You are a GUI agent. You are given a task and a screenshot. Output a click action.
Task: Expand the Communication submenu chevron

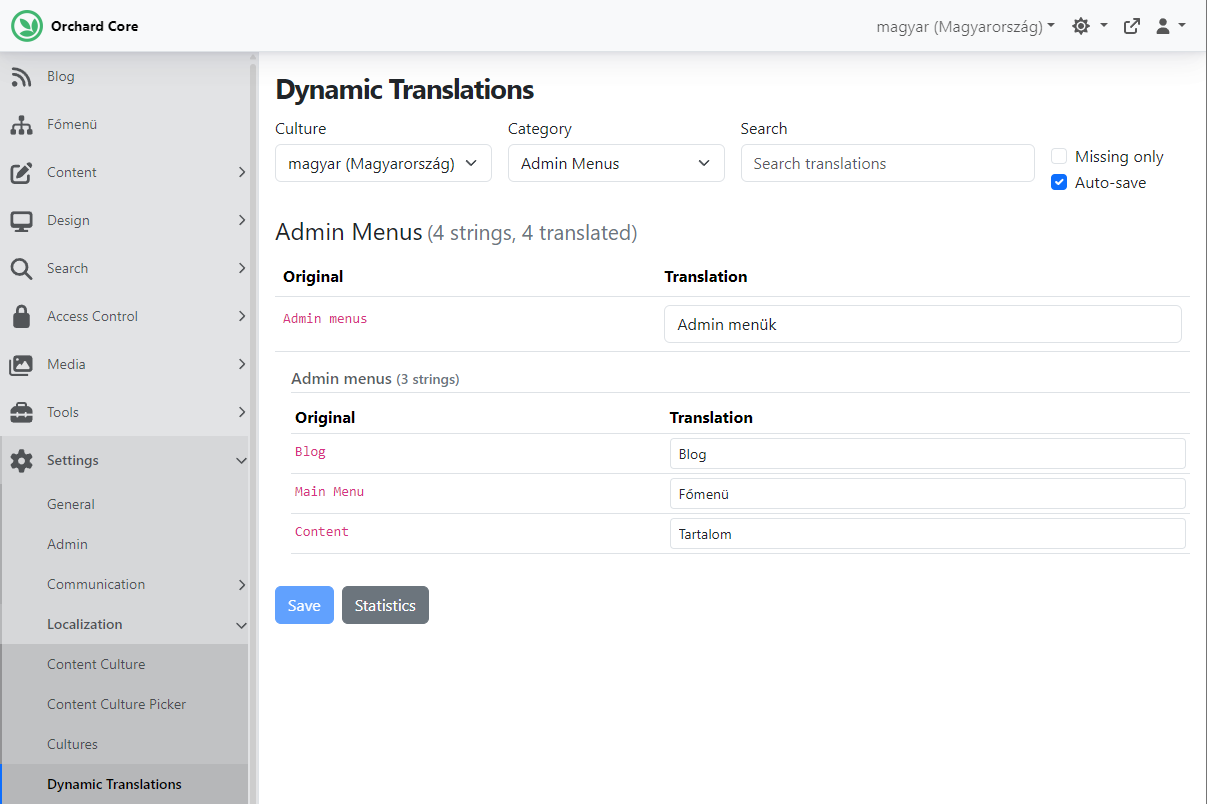(241, 584)
